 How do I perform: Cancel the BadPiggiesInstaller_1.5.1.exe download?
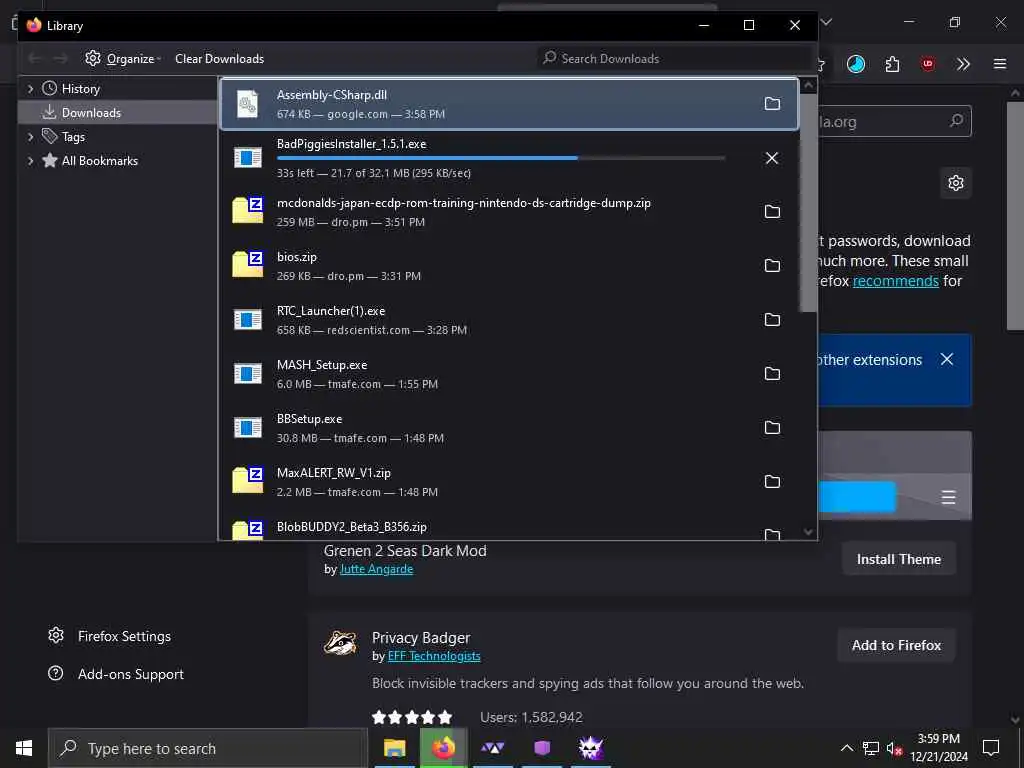tap(772, 158)
